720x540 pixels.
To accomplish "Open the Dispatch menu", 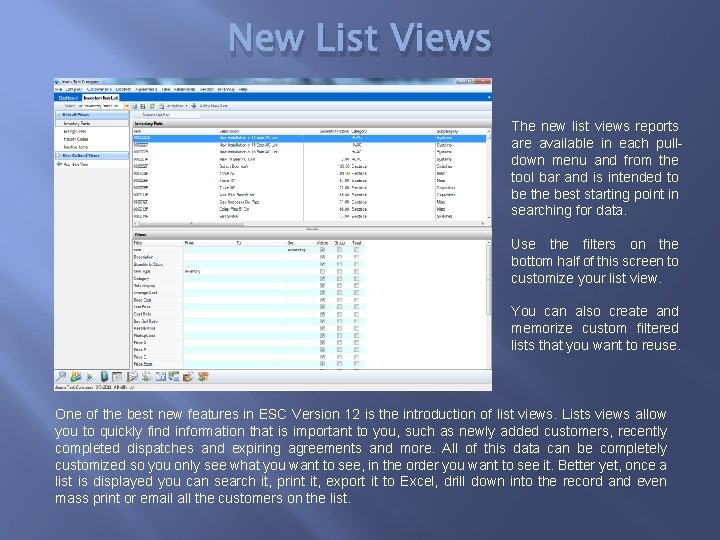I will (124, 90).
